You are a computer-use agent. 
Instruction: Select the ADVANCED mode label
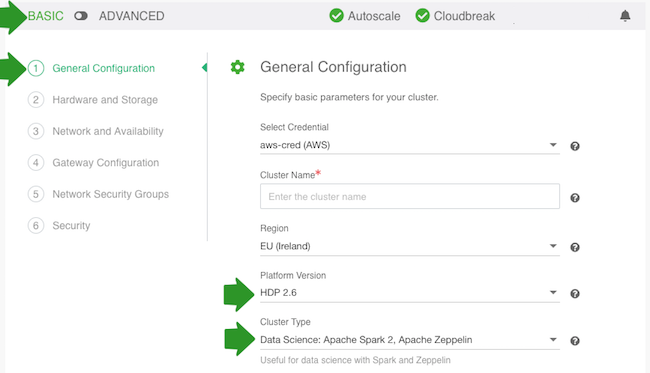coord(131,16)
